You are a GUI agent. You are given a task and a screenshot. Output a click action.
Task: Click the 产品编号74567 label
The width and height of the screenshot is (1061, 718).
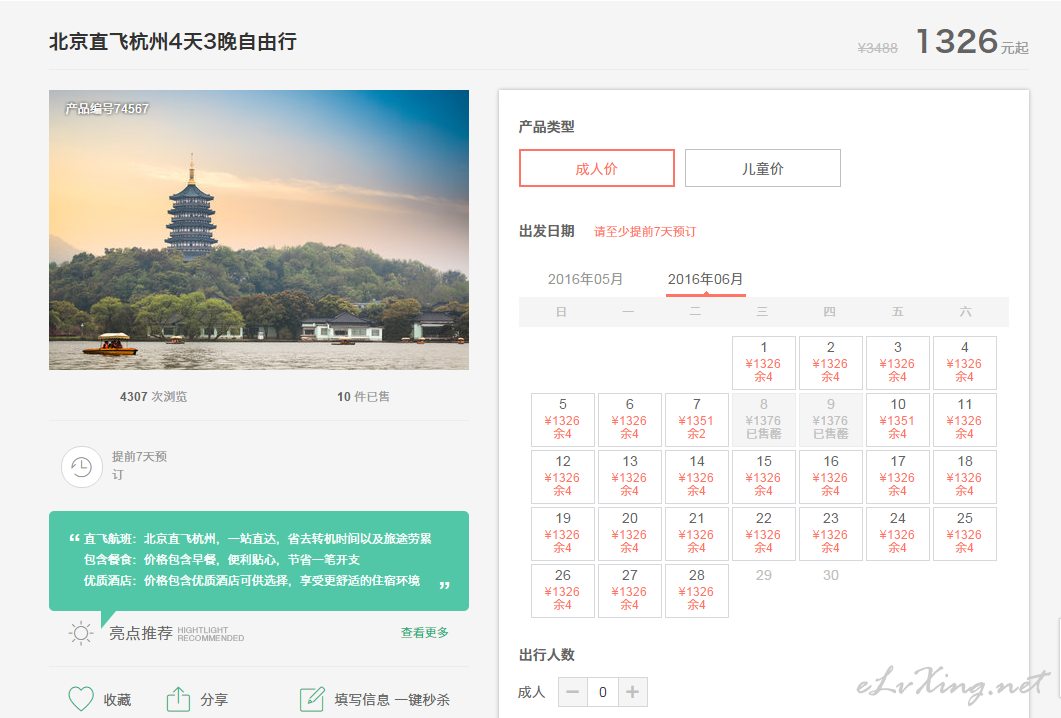coord(107,108)
